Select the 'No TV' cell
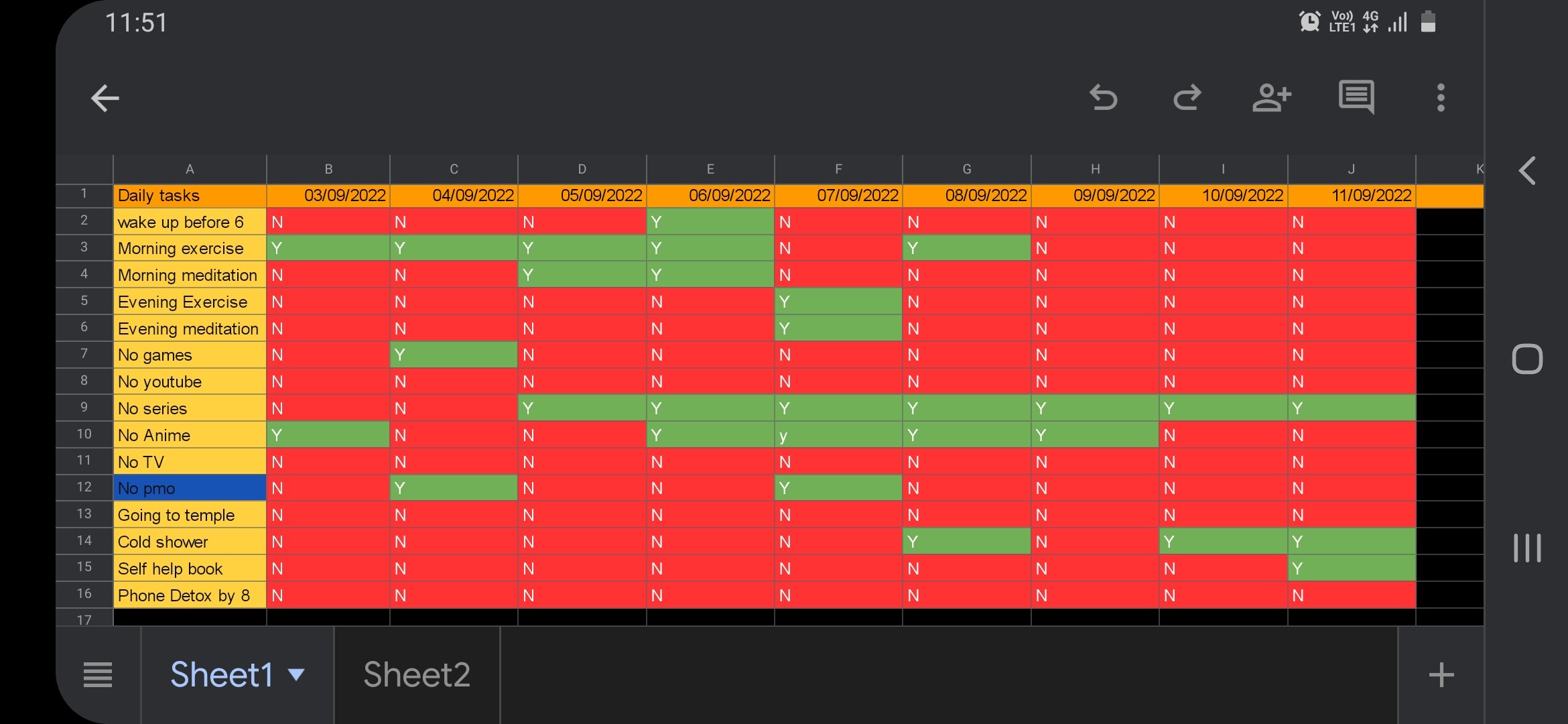The image size is (1568, 724). (190, 462)
